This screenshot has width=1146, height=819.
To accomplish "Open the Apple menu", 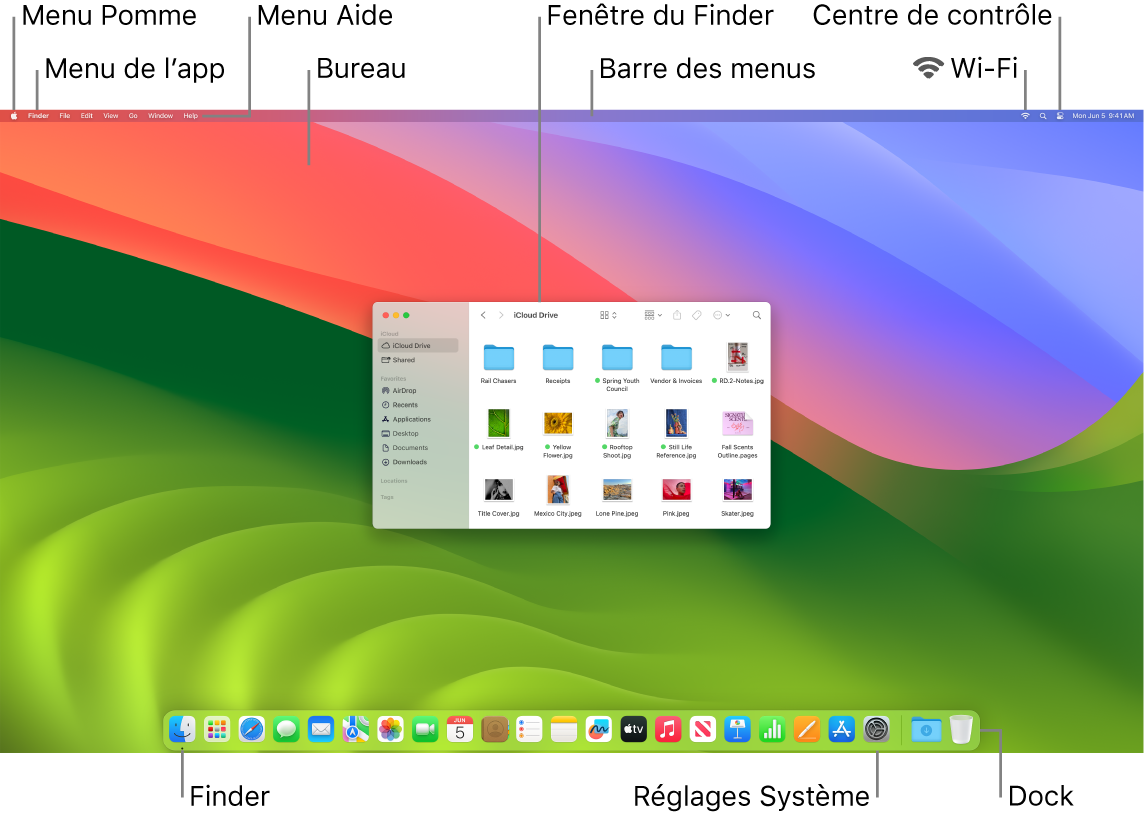I will click(13, 115).
